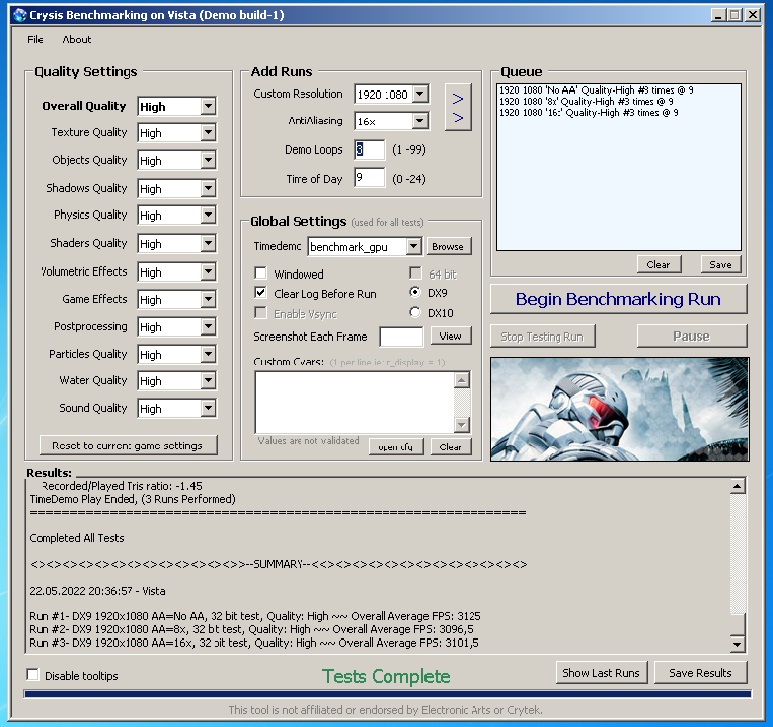Screen dimensions: 773x727
Task: Click the blue progress bar at bottom
Action: [387, 694]
